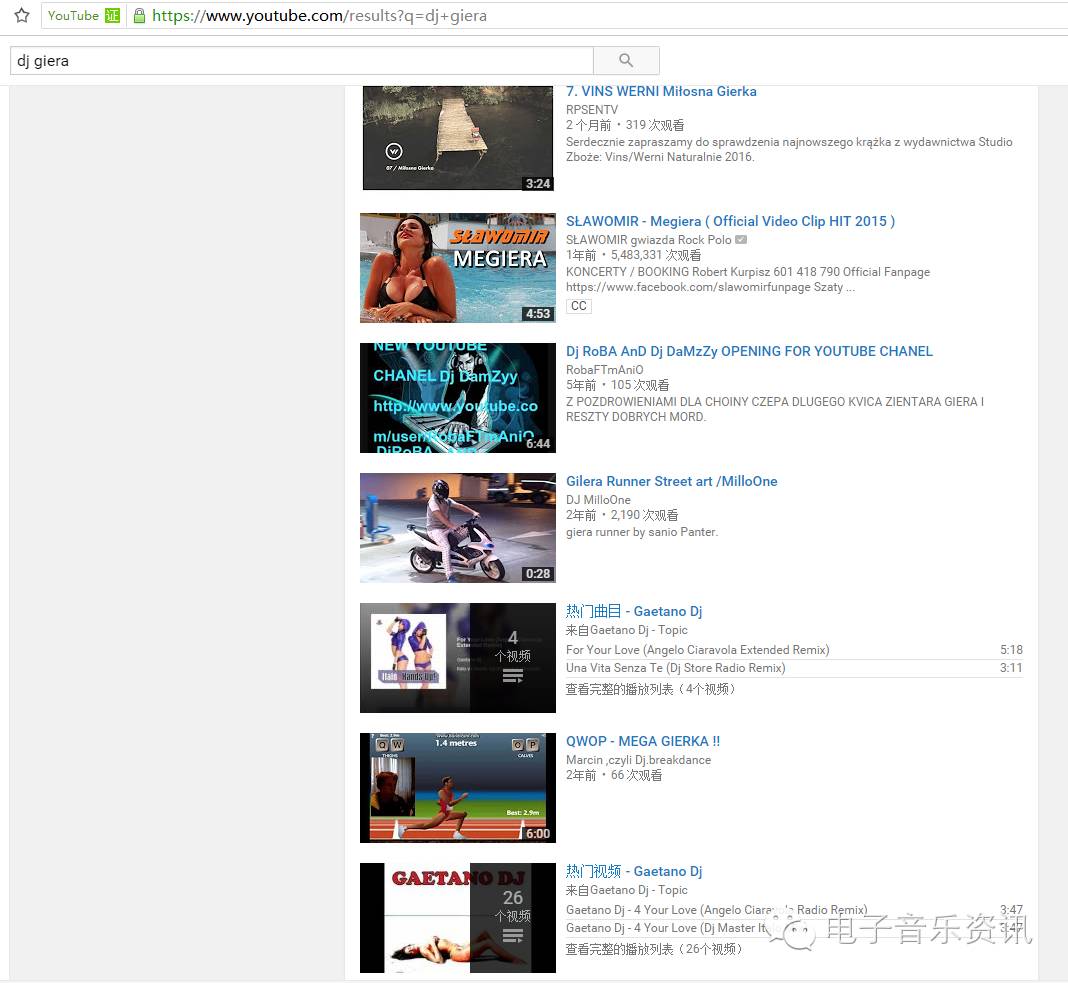Image resolution: width=1068 pixels, height=983 pixels.
Task: Click playlist icon on 4-video Gaetano thumbnail
Action: click(513, 677)
